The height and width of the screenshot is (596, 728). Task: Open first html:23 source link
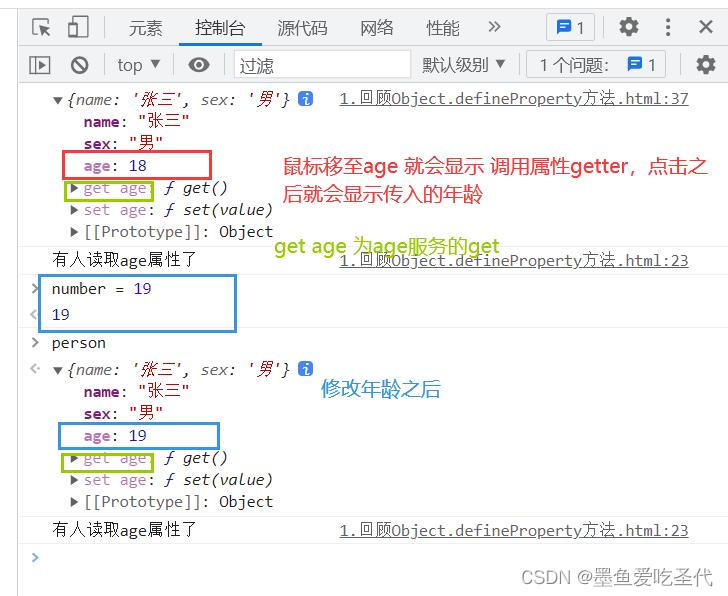514,260
